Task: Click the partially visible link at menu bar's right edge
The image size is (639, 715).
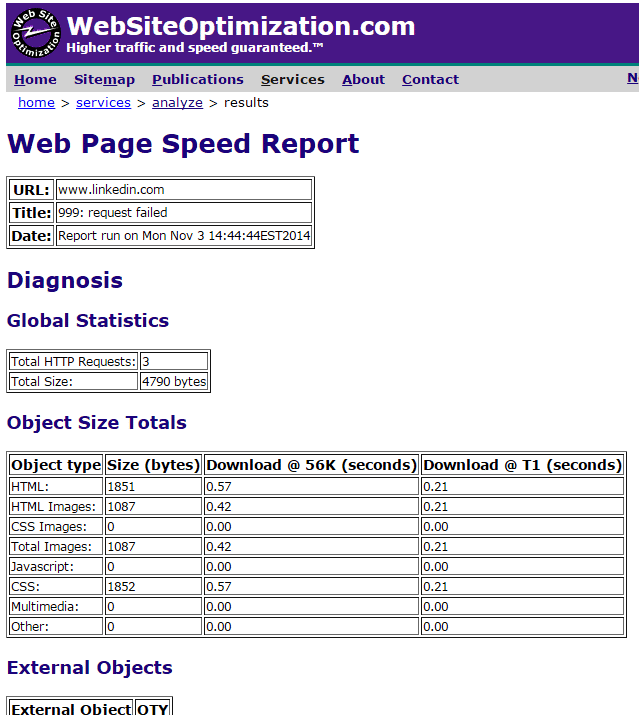Action: pos(632,79)
